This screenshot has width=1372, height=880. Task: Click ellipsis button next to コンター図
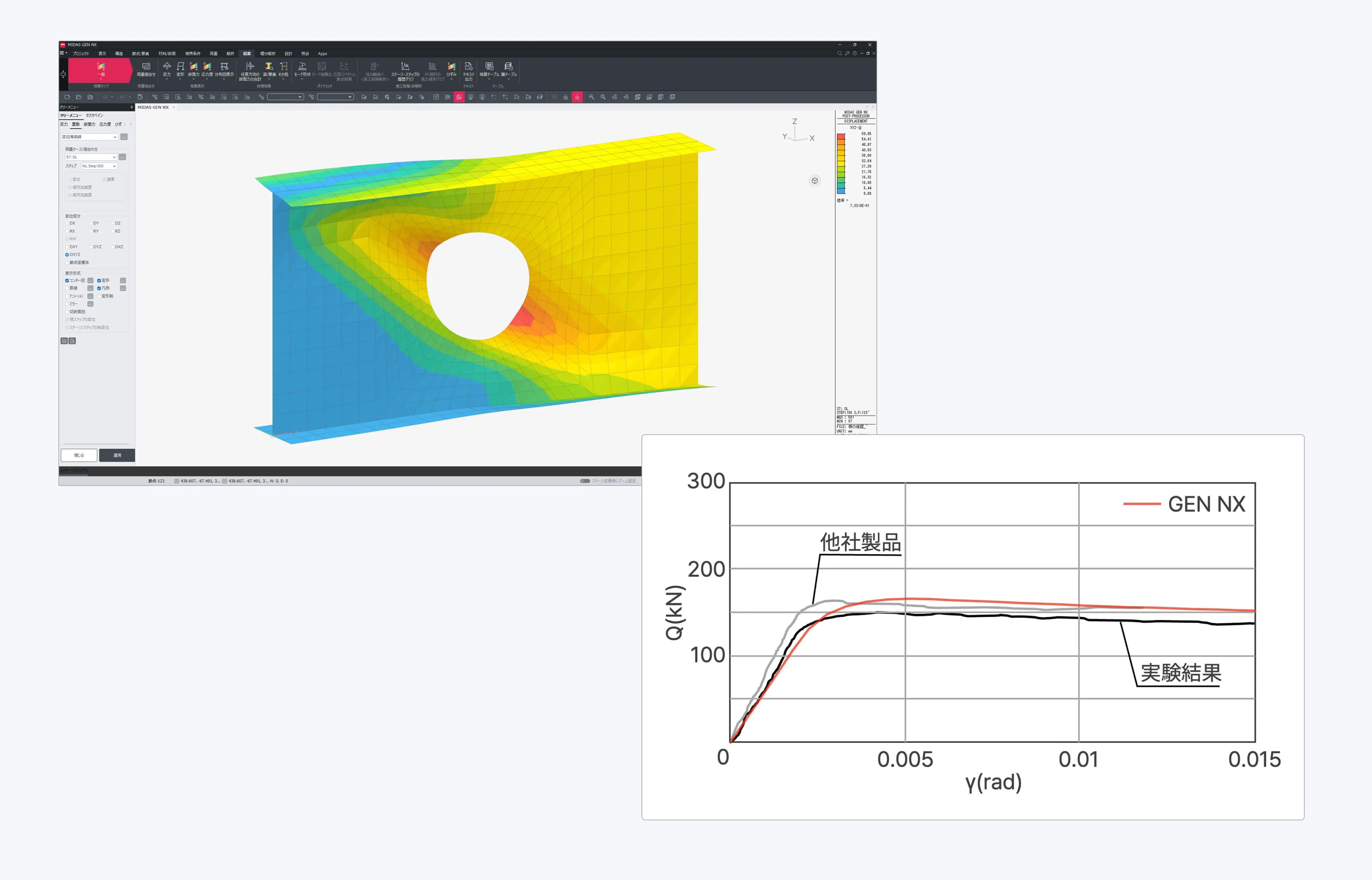coord(90,281)
